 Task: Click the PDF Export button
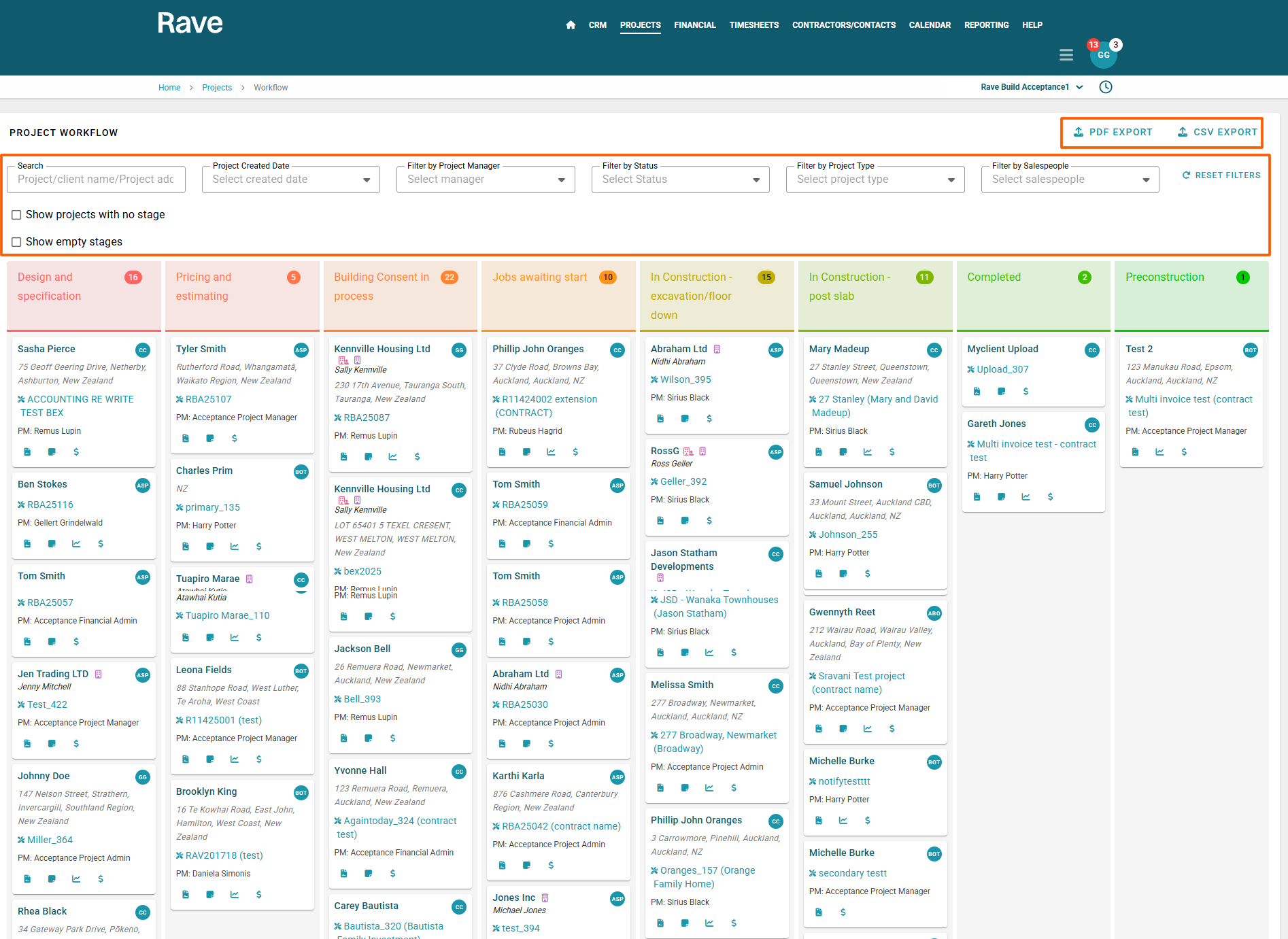pyautogui.click(x=1113, y=133)
